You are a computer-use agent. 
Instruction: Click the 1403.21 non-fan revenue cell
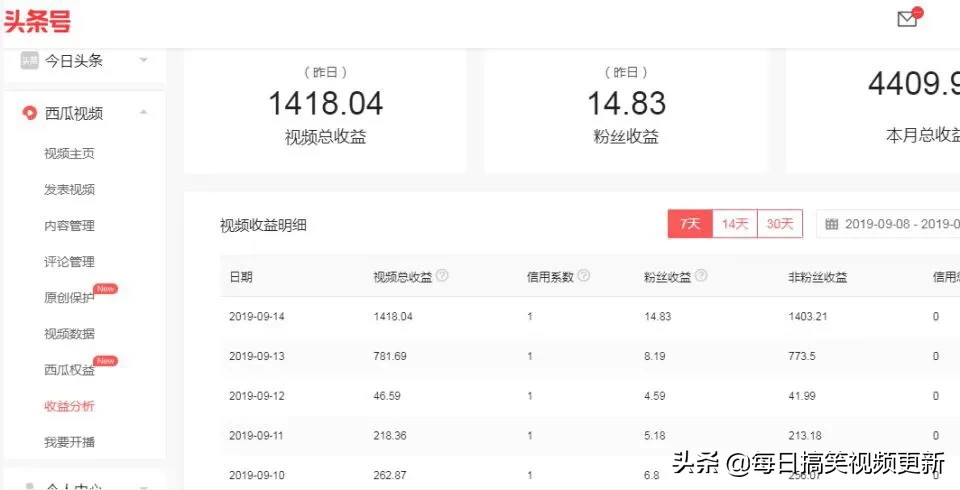(808, 317)
